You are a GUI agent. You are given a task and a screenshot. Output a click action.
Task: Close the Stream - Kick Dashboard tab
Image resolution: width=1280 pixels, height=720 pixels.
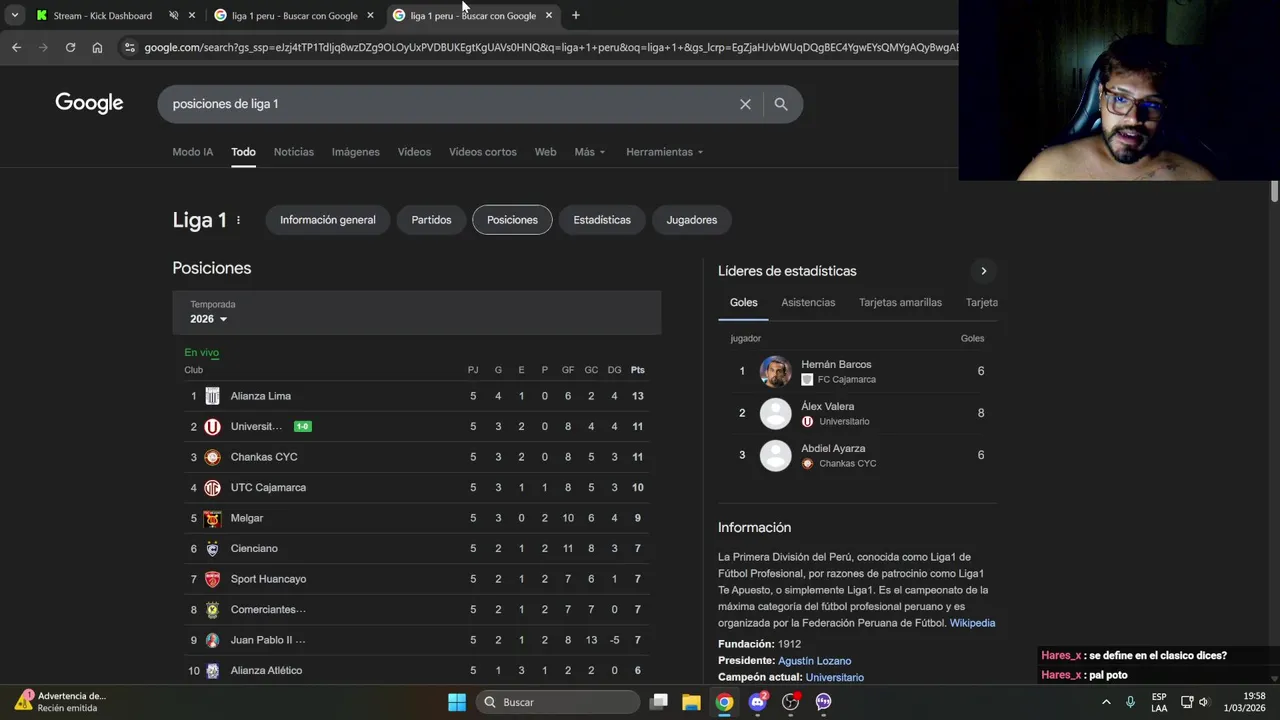click(x=191, y=15)
